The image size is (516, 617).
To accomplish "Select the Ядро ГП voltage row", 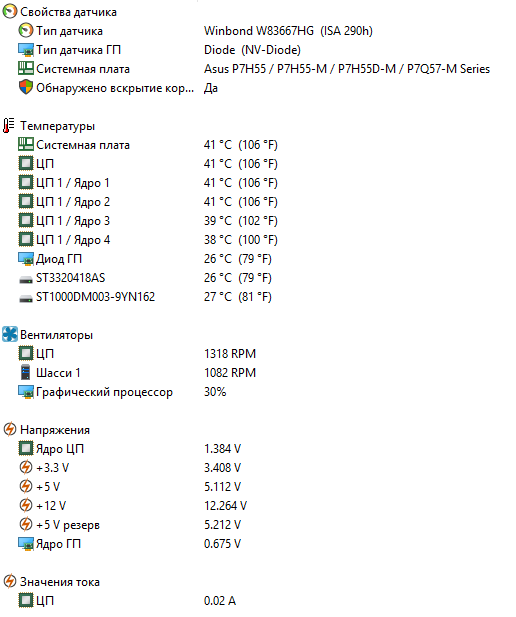I will 129,543.
